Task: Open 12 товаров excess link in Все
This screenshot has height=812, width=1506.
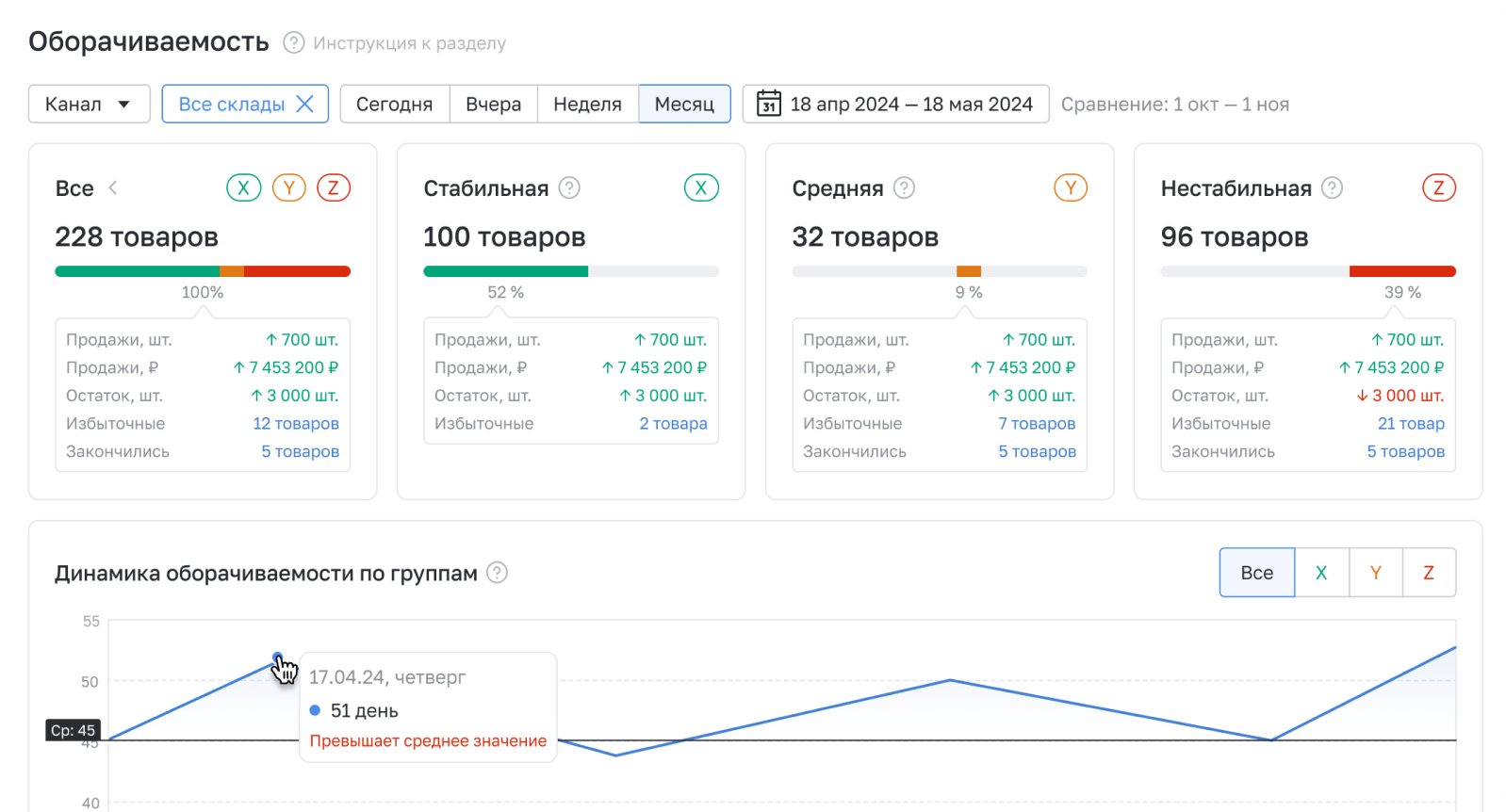Action: pos(295,424)
